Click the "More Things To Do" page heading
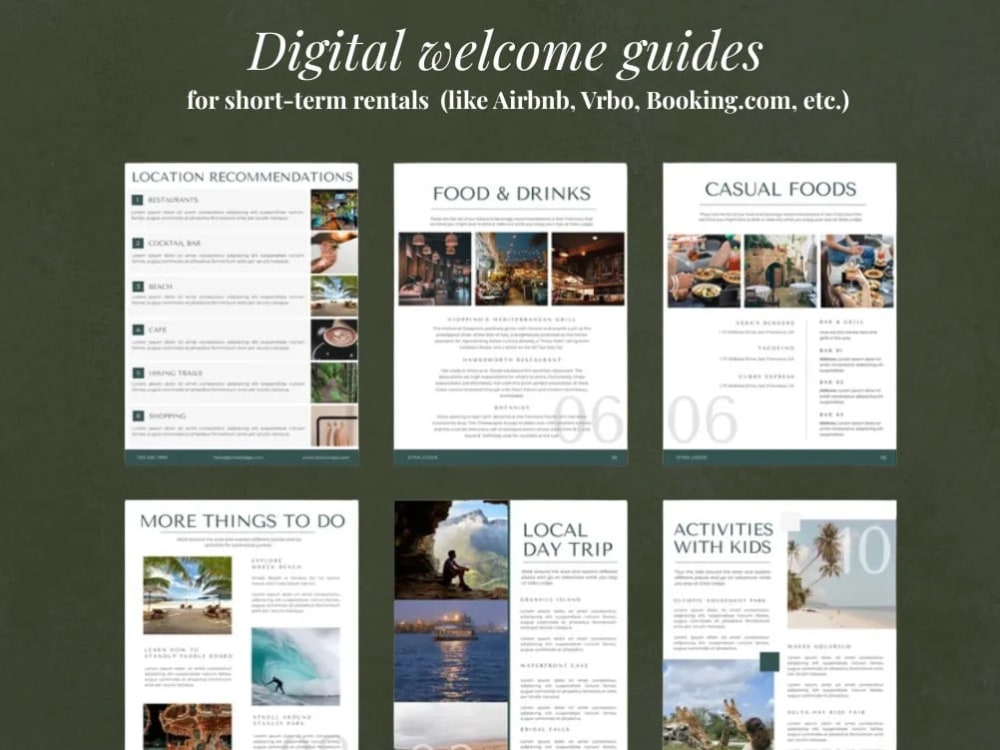This screenshot has height=750, width=1000. (x=242, y=521)
